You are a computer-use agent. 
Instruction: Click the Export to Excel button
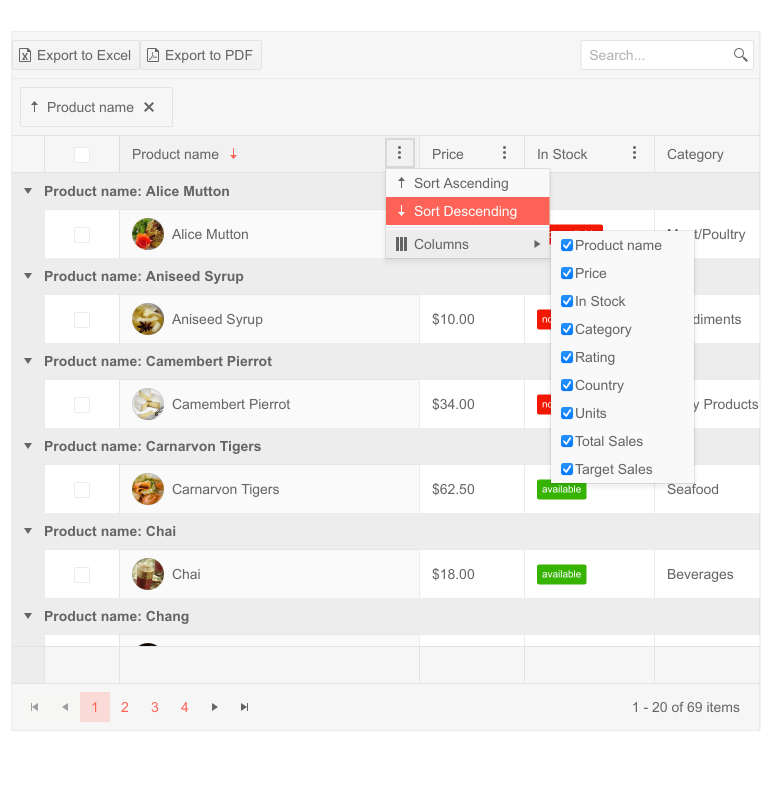coord(76,55)
